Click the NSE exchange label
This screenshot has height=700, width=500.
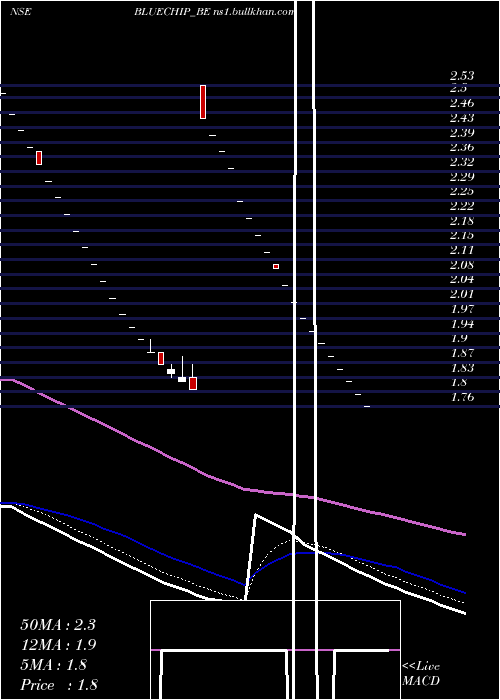21,12
